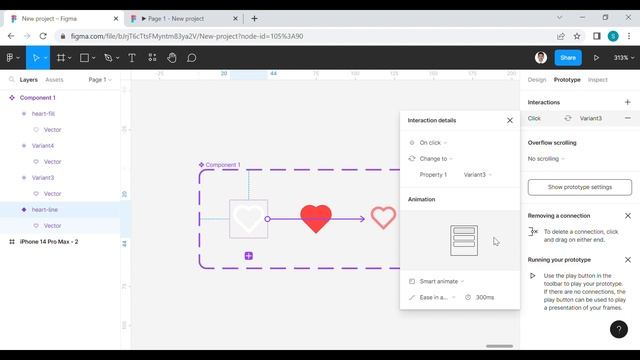This screenshot has width=640, height=360.
Task: Click the Share button
Action: pyautogui.click(x=568, y=58)
